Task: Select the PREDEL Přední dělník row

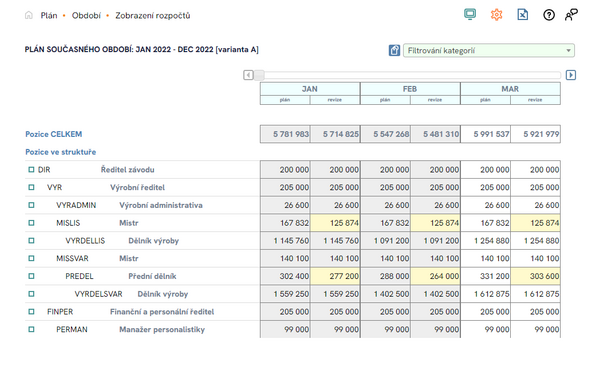Action: 293,276
